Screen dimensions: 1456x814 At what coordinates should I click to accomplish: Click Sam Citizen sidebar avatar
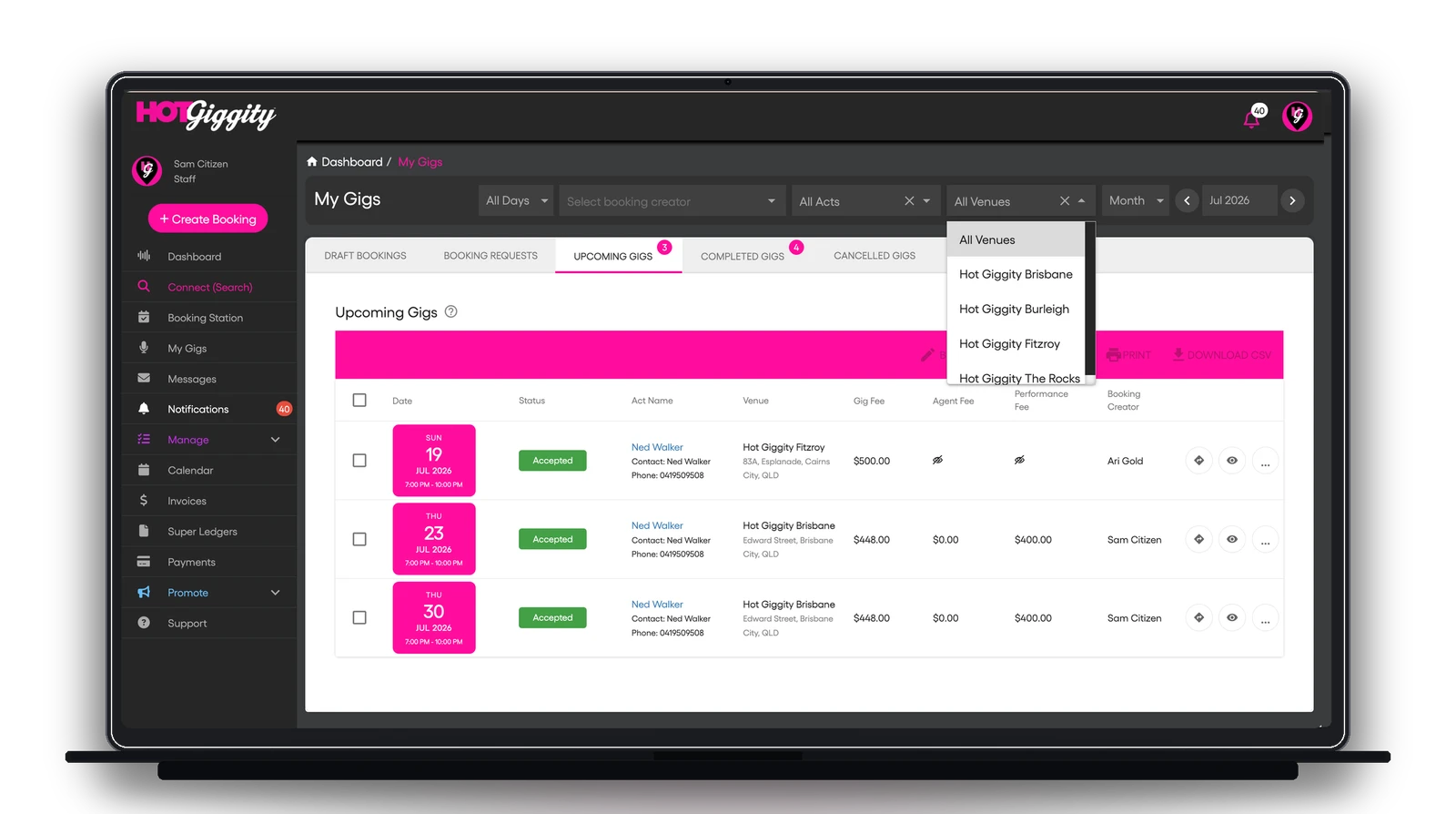(147, 170)
